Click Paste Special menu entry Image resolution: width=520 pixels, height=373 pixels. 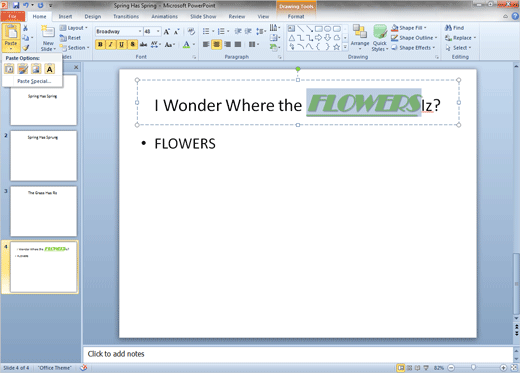[34, 81]
